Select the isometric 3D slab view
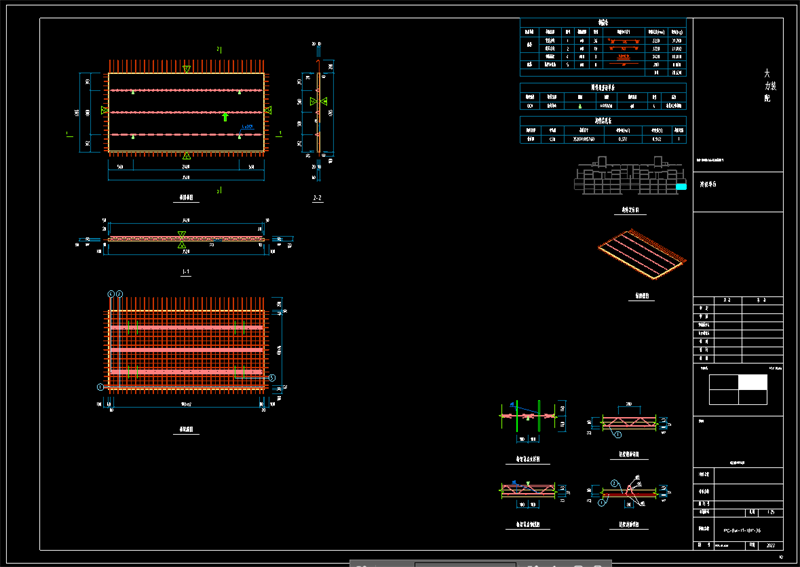 coord(642,254)
